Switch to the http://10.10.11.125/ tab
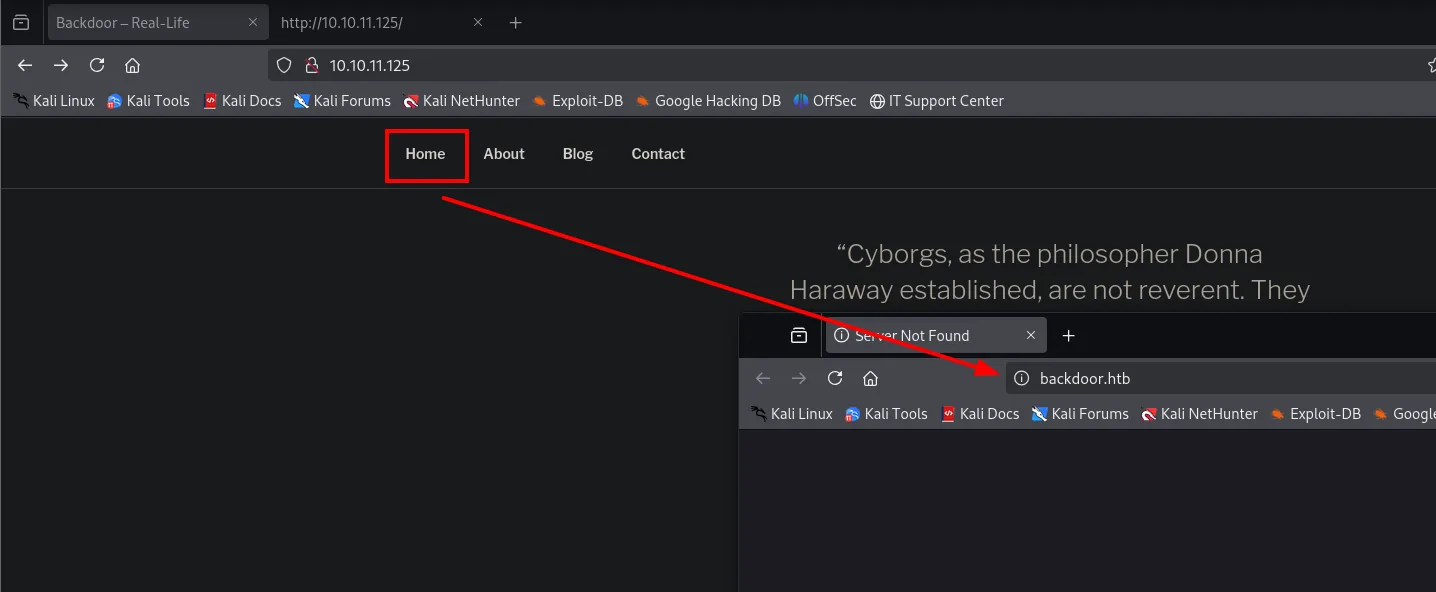The height and width of the screenshot is (592, 1436). [382, 22]
